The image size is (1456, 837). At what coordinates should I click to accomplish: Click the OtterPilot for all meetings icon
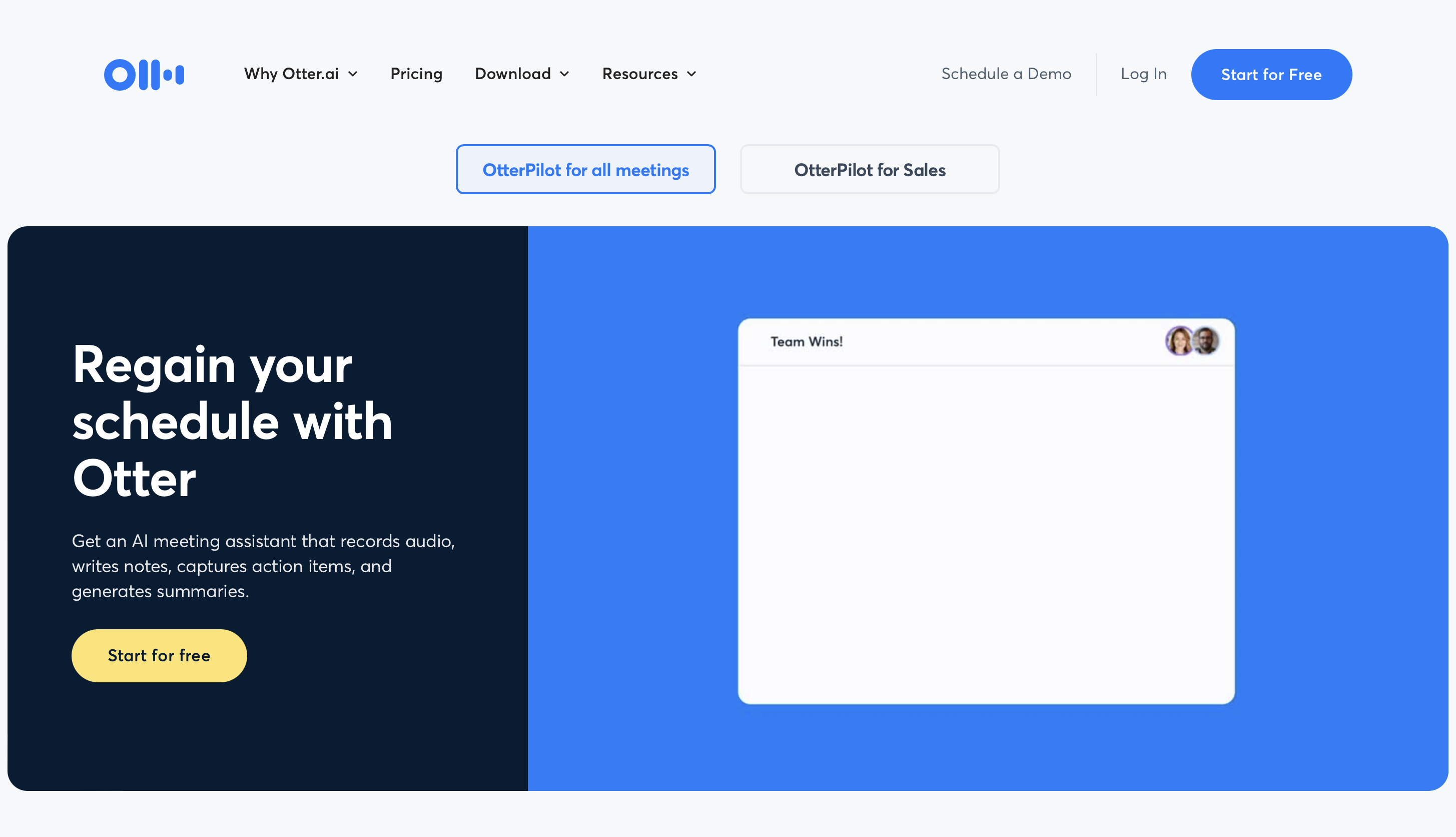click(x=585, y=169)
